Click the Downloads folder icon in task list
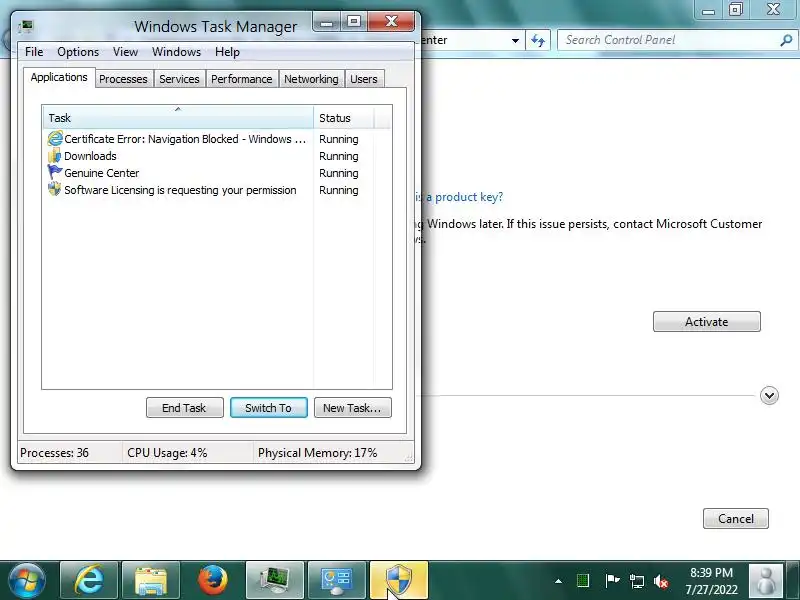800x600 pixels. pyautogui.click(x=54, y=156)
